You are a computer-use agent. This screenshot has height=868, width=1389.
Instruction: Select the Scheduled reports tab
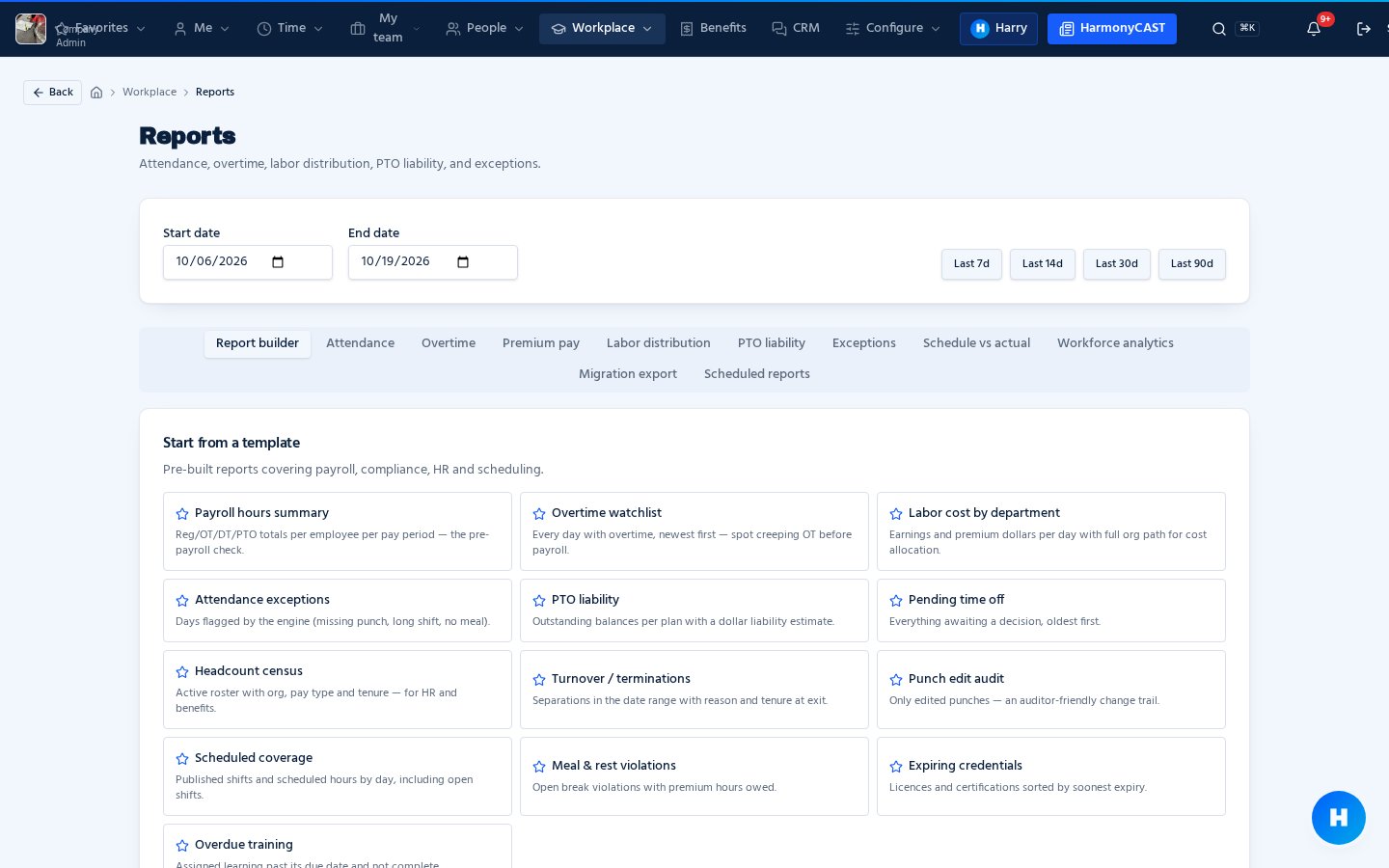tap(757, 374)
